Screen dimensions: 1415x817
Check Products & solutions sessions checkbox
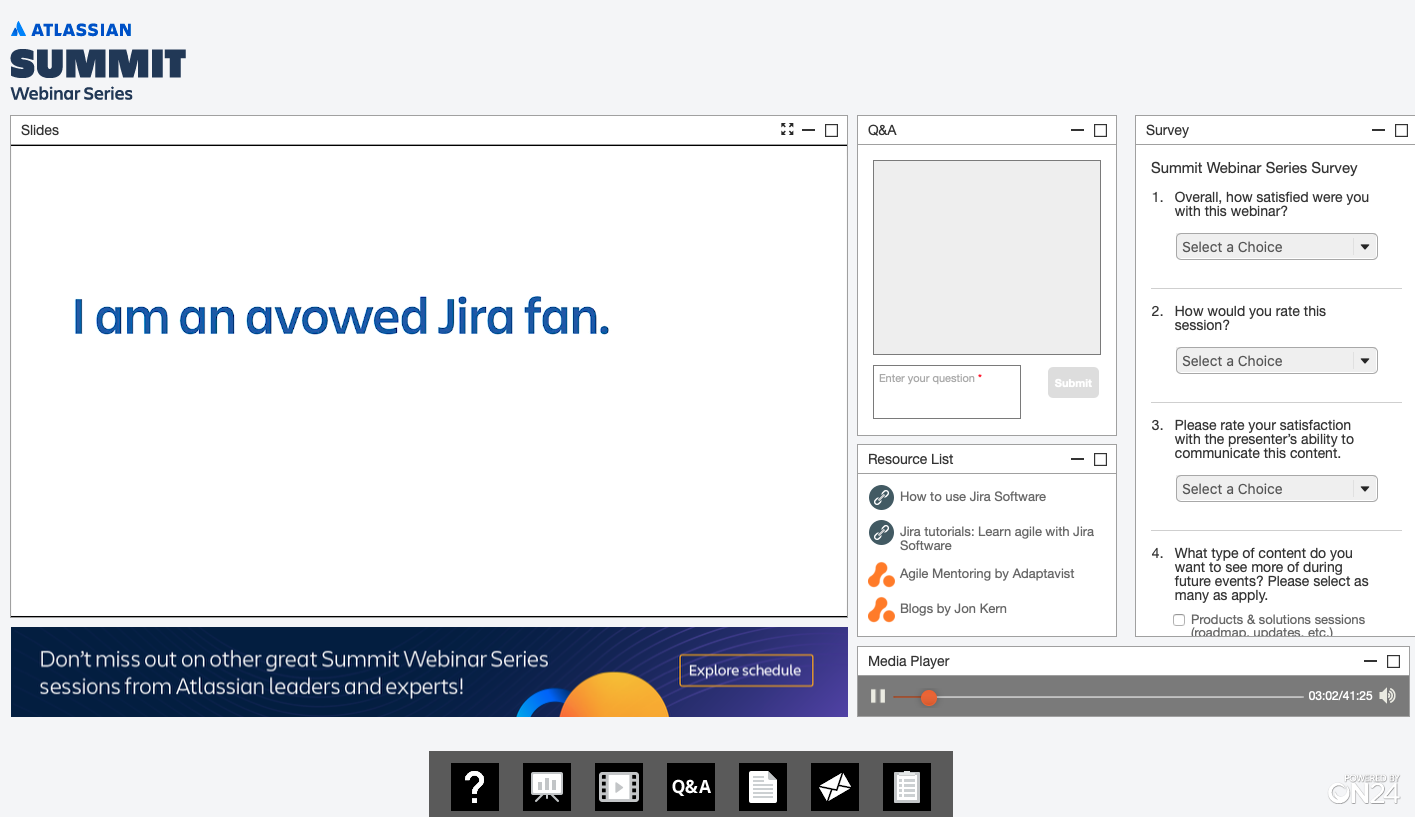(x=1179, y=620)
